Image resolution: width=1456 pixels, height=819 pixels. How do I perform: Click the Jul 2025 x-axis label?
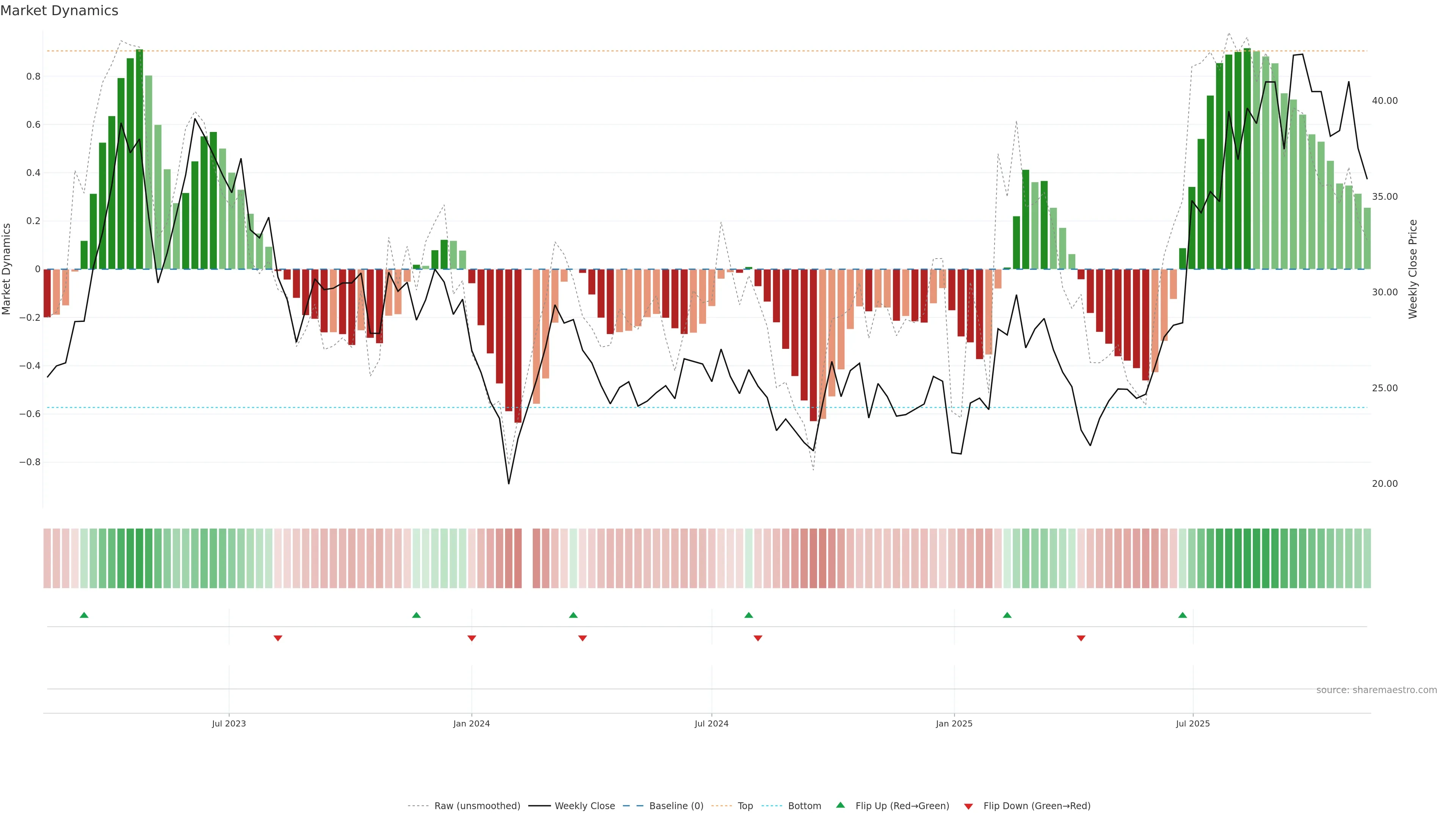pyautogui.click(x=1192, y=723)
